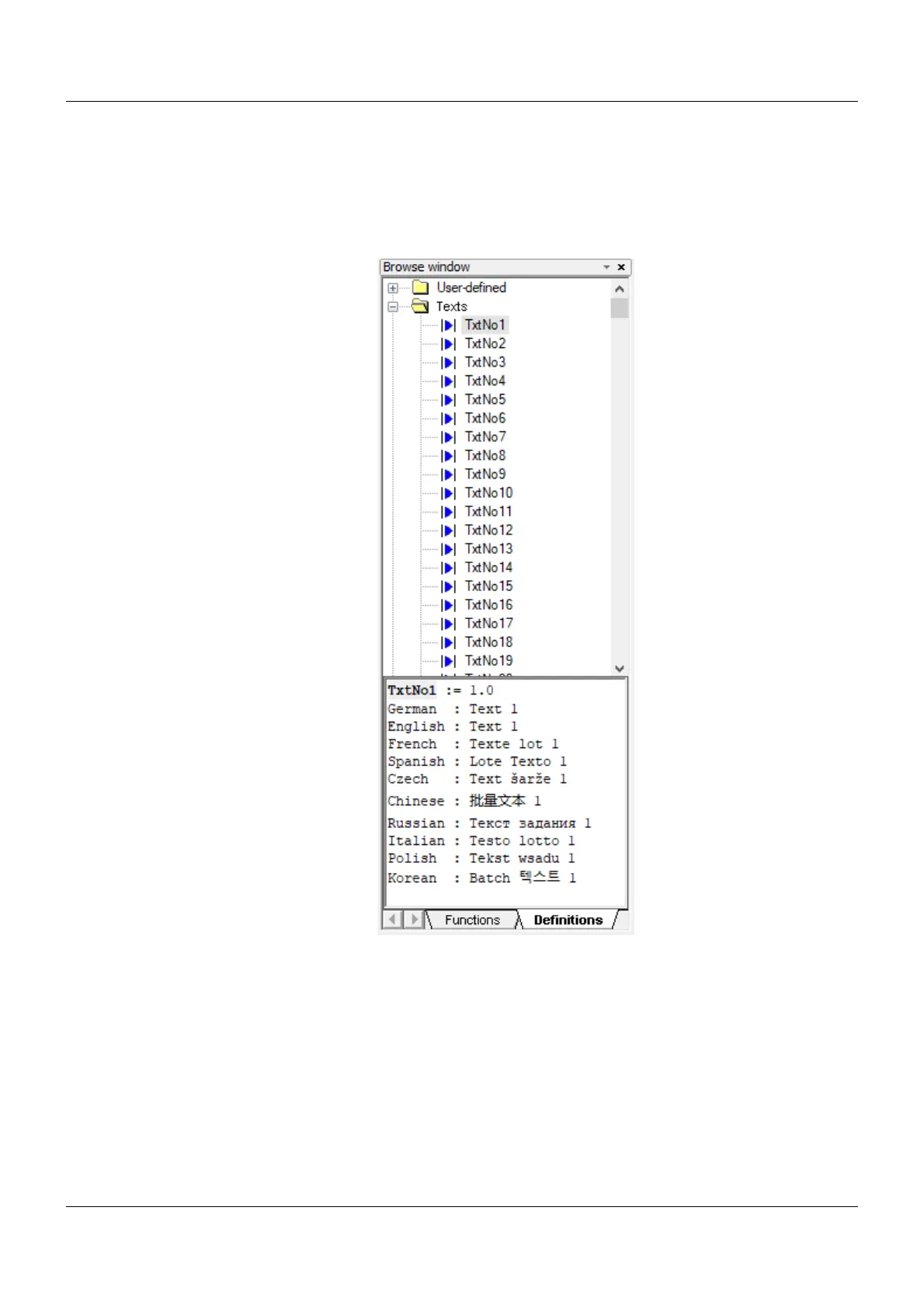The width and height of the screenshot is (924, 1308).
Task: Click the blue arrow icon beside TxtNo19
Action: [x=448, y=661]
